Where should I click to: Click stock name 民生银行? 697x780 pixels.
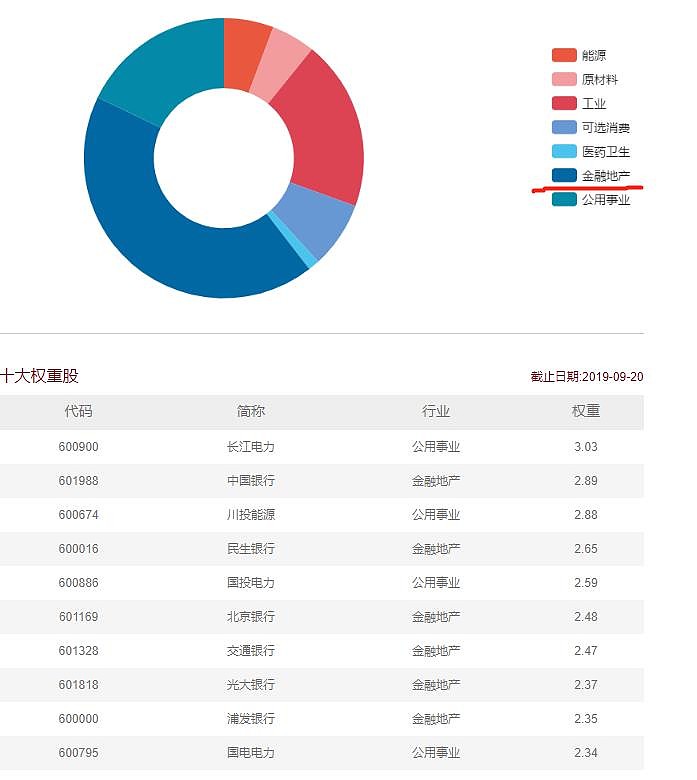click(x=251, y=549)
